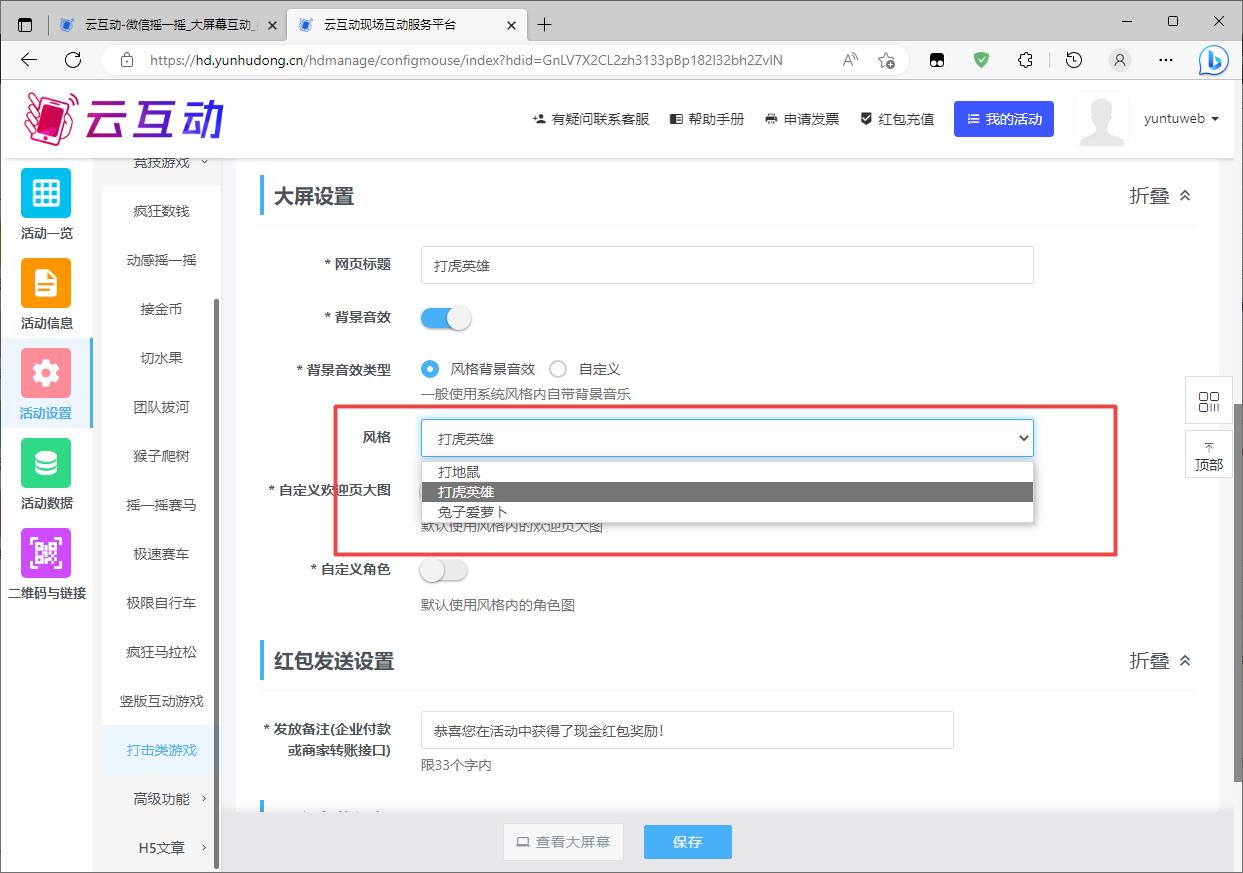Open the 活动信息 document icon
Screen dimensions: 1243x873
46,283
